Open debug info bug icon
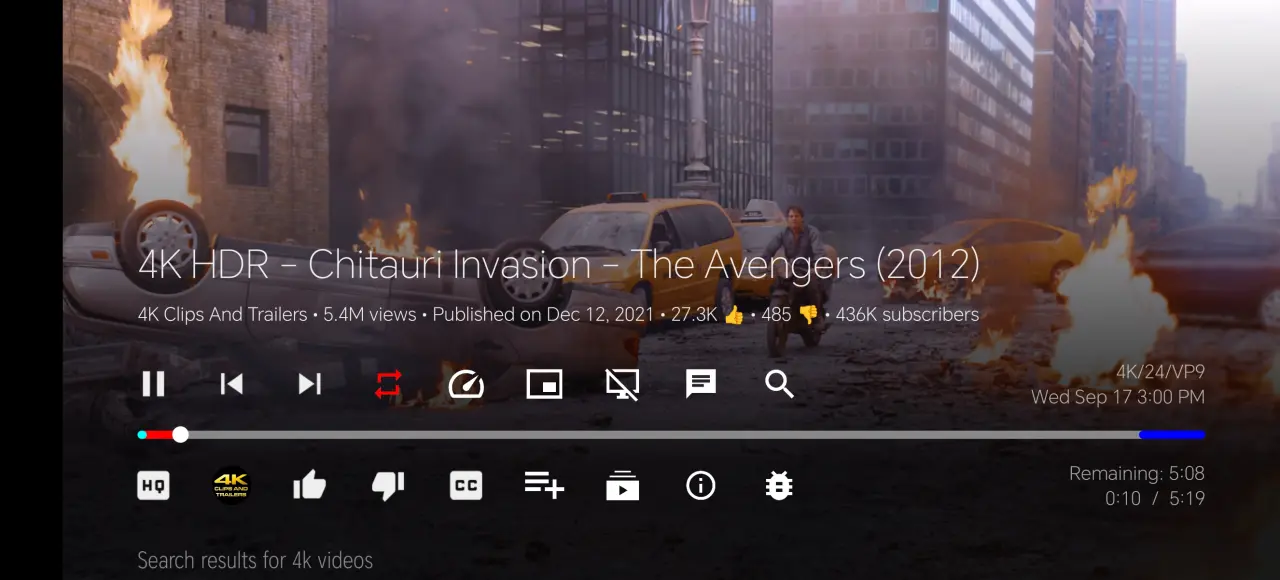The image size is (1280, 580). click(779, 486)
